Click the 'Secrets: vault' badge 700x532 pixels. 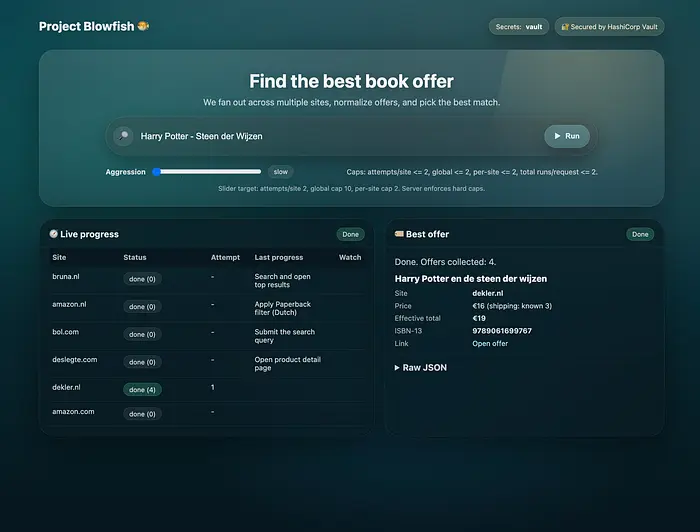[x=519, y=27]
